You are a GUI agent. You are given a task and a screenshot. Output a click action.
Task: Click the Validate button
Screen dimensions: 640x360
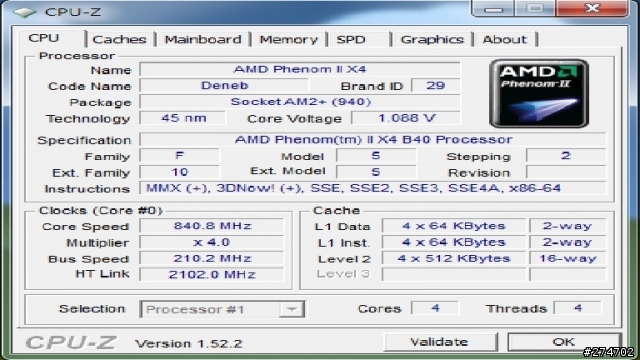[440, 342]
